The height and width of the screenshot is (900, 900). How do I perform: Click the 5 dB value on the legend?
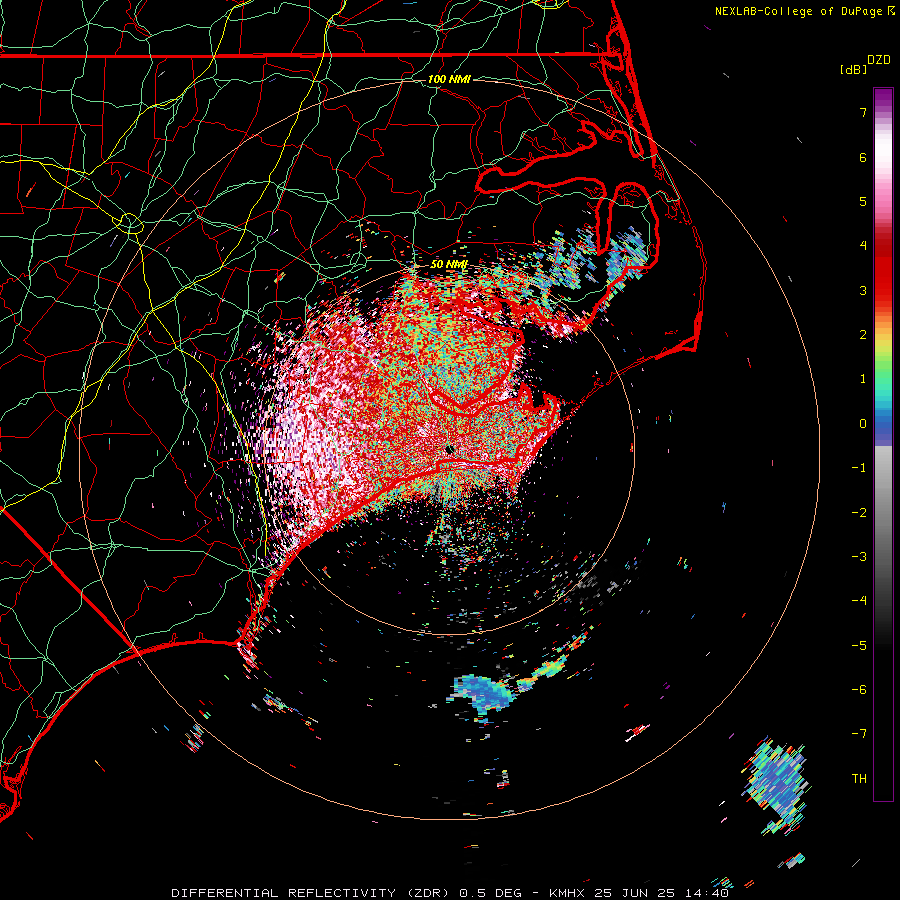click(x=863, y=201)
